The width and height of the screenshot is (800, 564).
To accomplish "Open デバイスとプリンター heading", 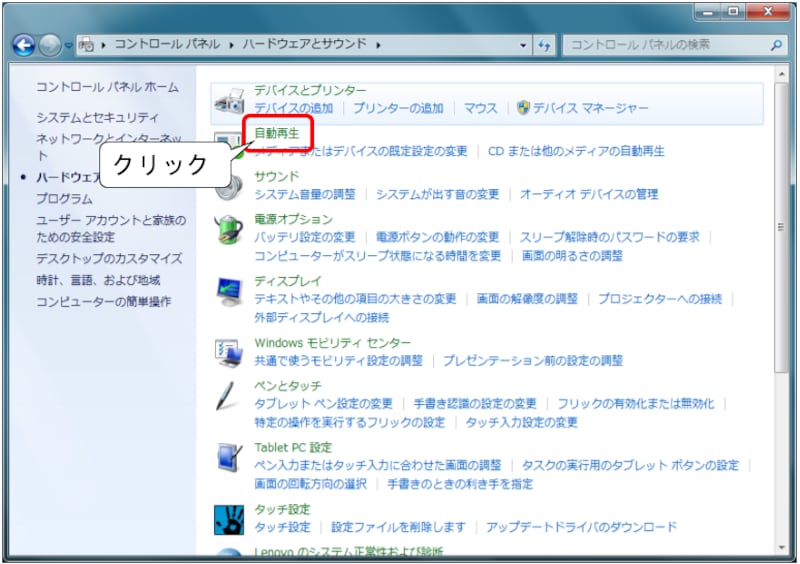I will tap(310, 90).
